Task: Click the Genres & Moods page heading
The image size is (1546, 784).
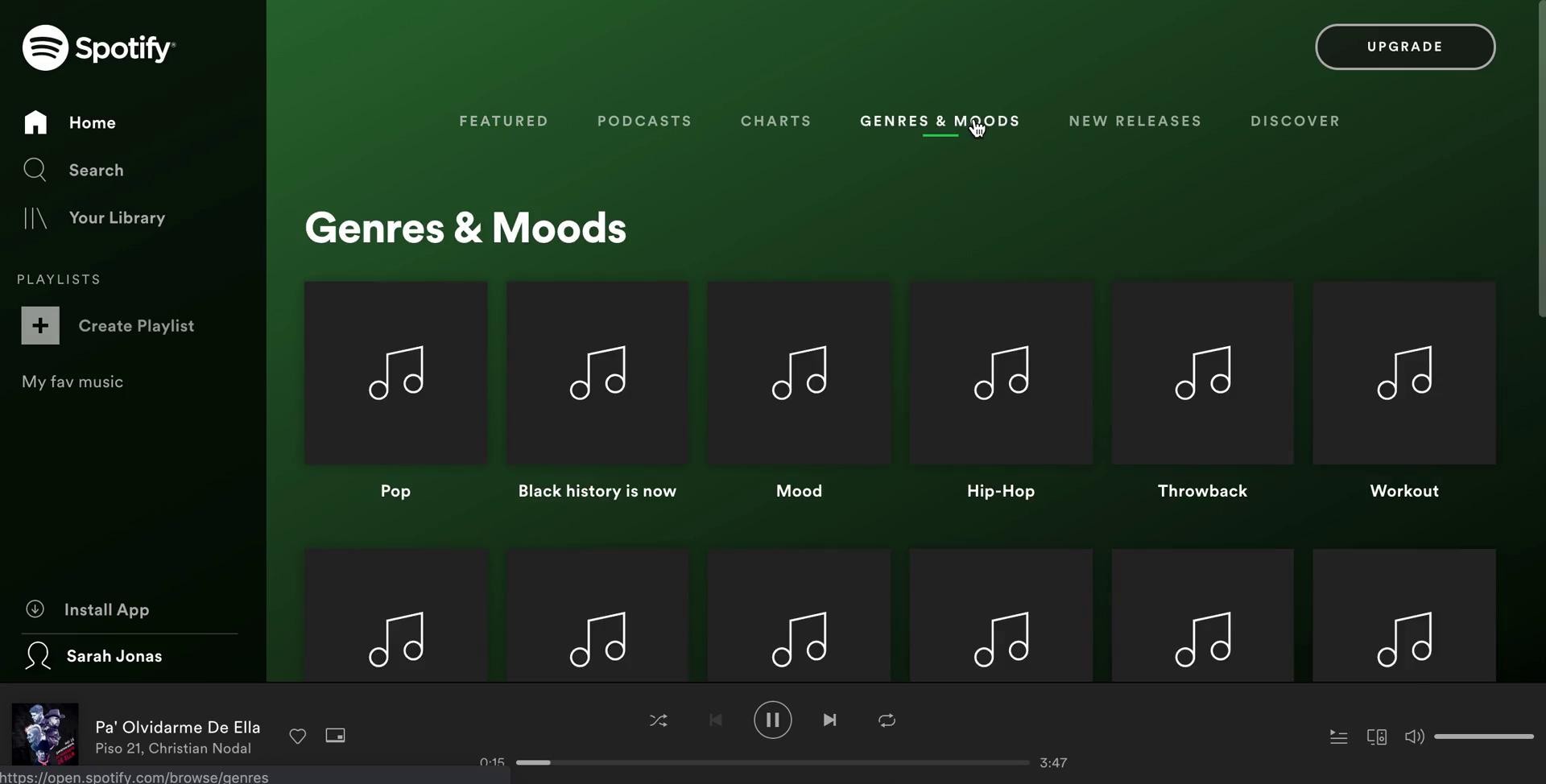Action: [x=465, y=228]
